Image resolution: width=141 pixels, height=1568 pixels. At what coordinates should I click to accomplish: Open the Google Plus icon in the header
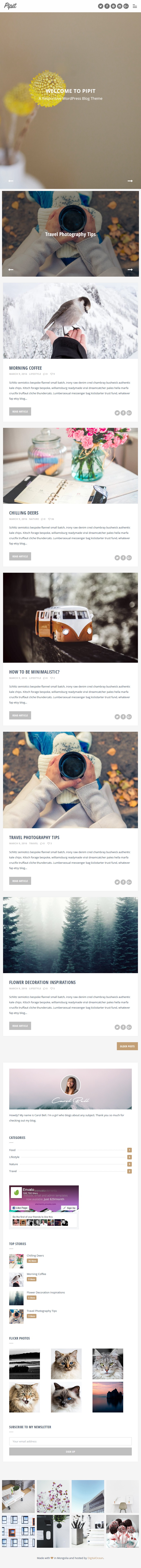click(x=126, y=6)
